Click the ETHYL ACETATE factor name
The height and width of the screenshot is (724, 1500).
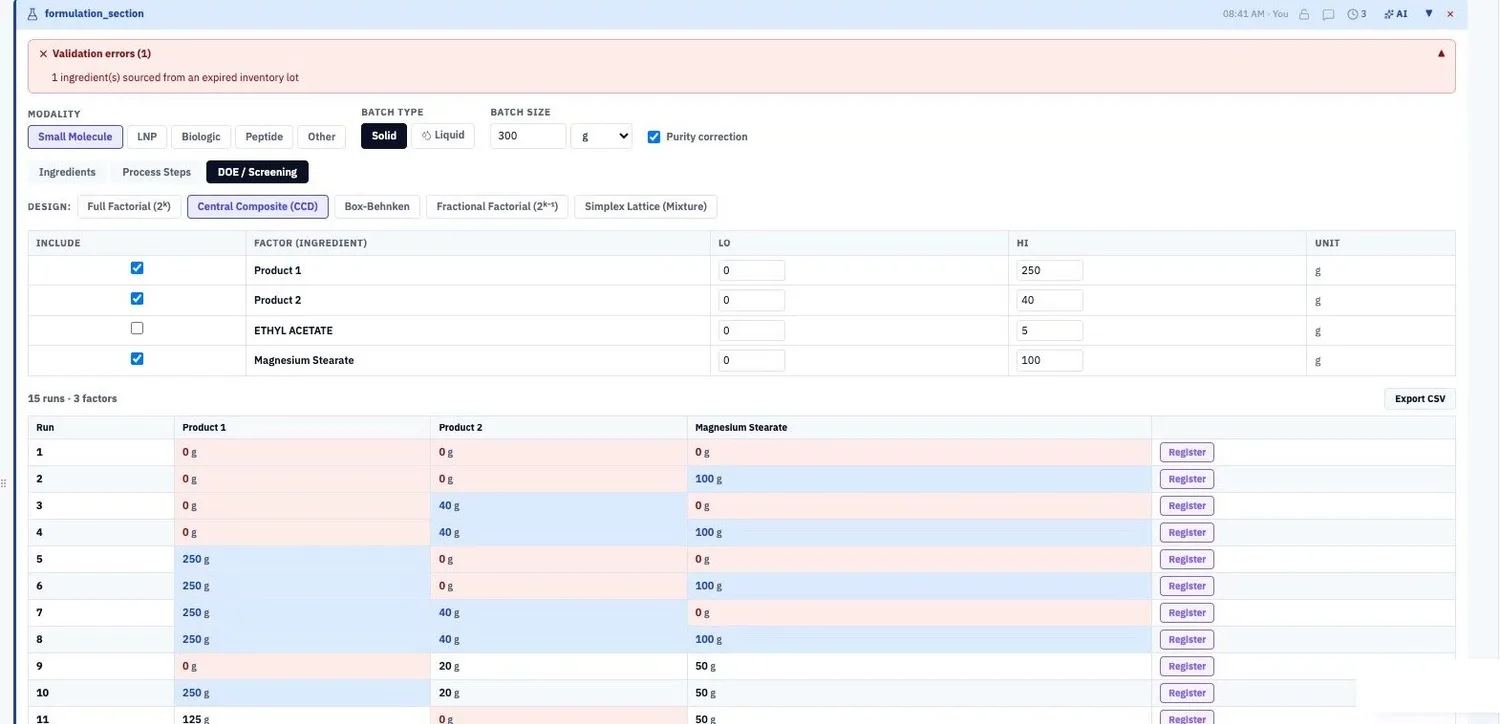tap(293, 330)
